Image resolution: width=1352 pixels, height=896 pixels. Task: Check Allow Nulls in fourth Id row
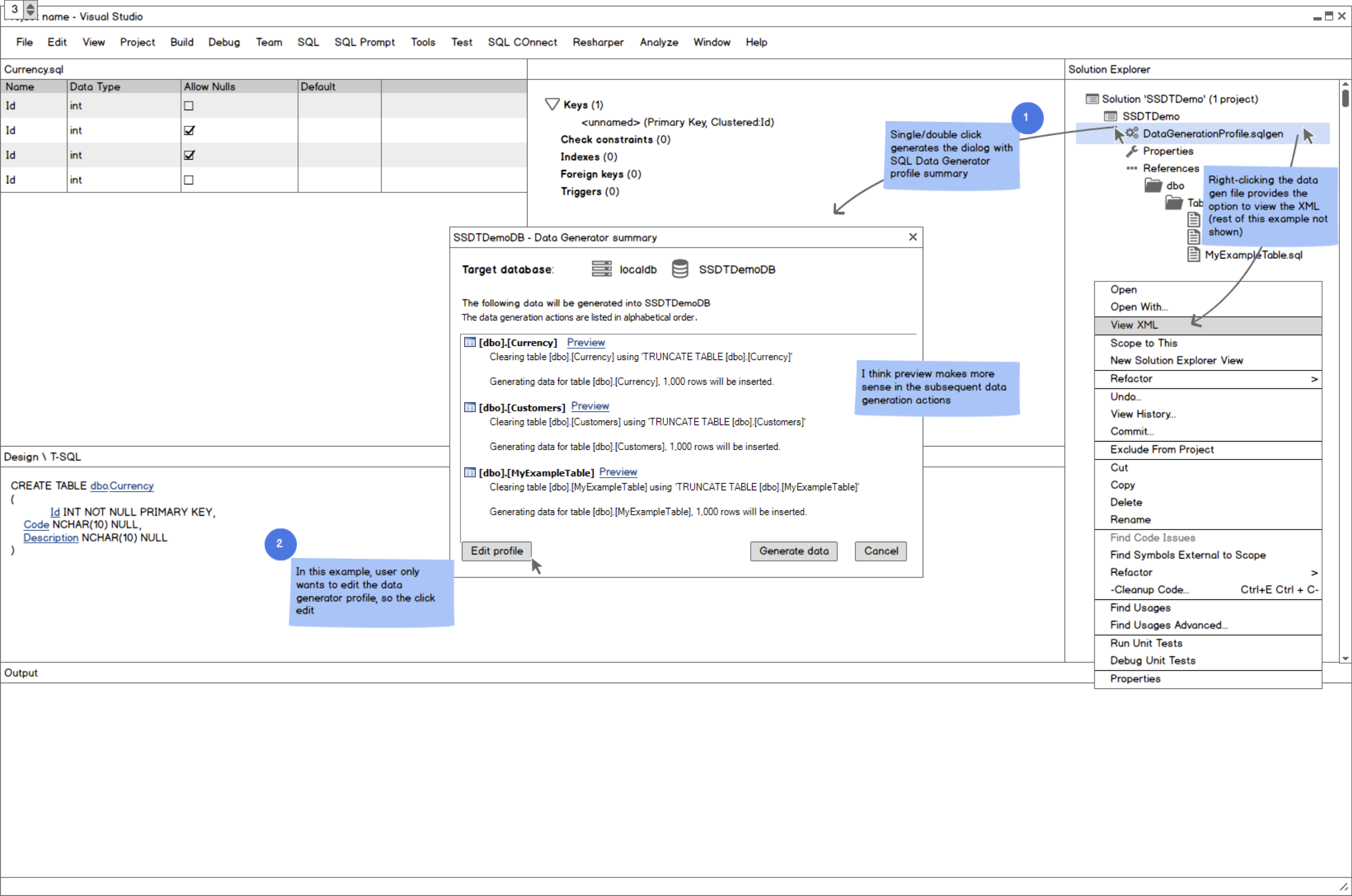188,180
